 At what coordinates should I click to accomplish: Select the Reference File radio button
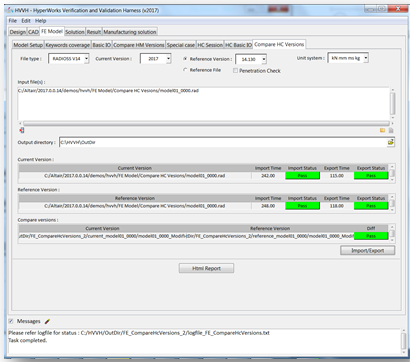(x=185, y=70)
